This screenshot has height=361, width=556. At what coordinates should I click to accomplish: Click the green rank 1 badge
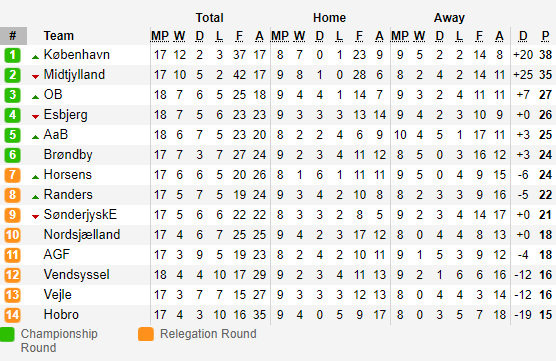click(x=12, y=55)
